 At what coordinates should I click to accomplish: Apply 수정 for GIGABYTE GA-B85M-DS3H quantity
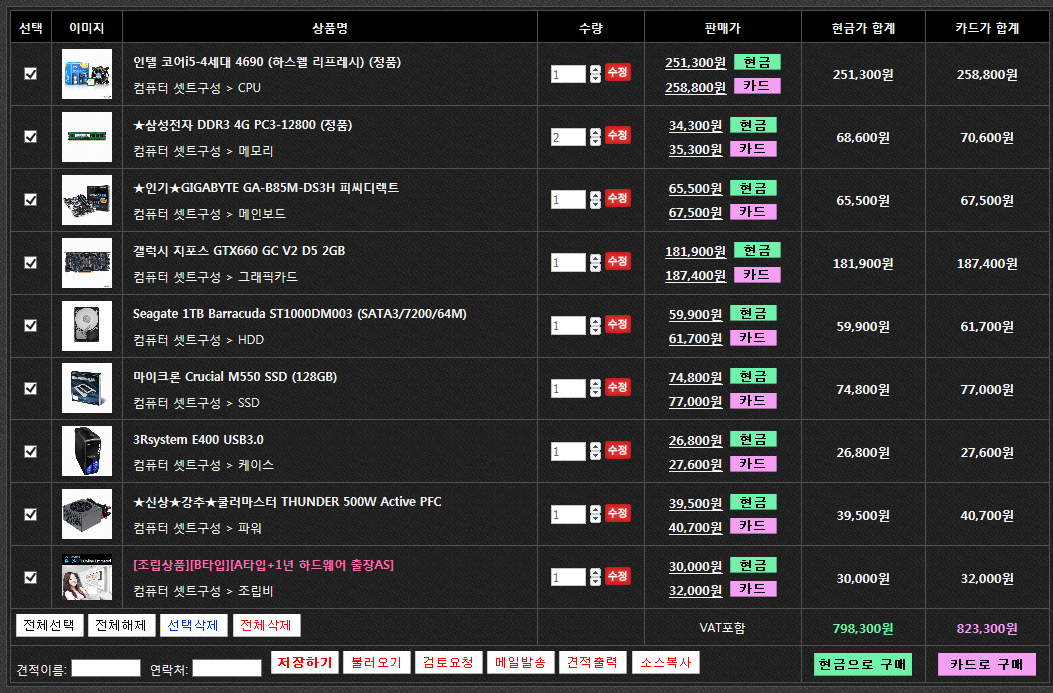[x=618, y=198]
